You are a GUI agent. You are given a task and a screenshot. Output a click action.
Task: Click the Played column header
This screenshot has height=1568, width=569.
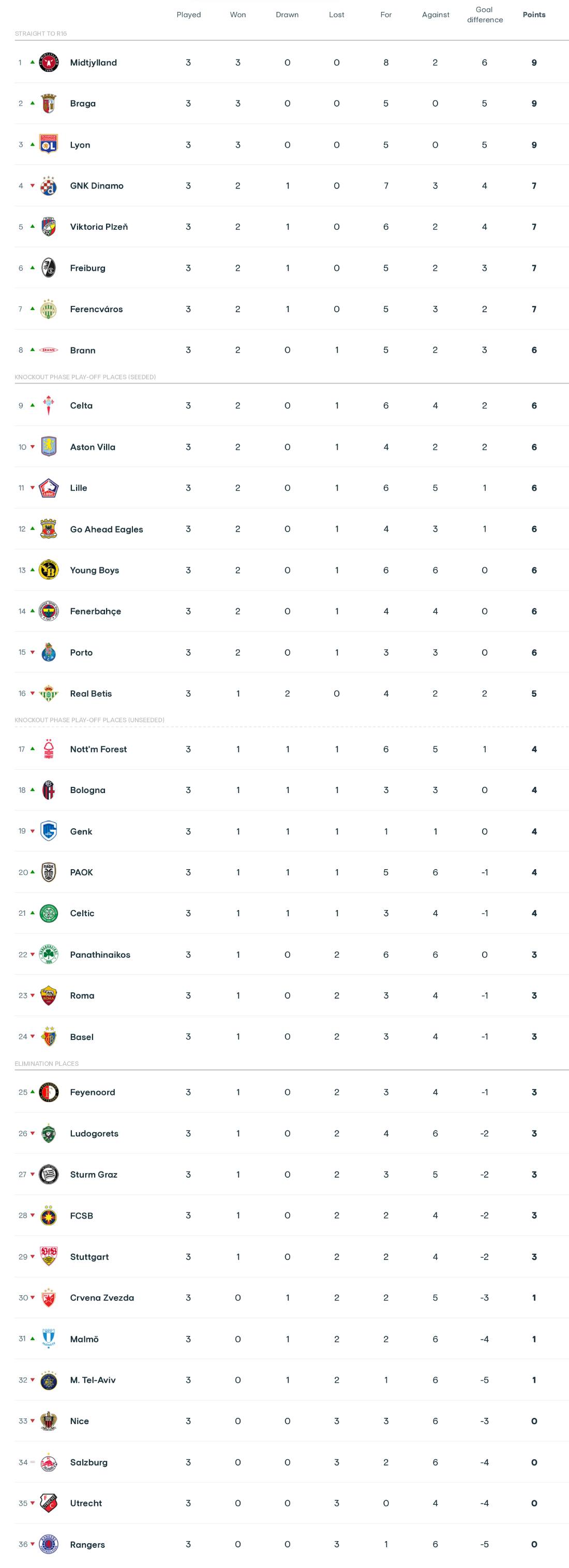tap(189, 14)
